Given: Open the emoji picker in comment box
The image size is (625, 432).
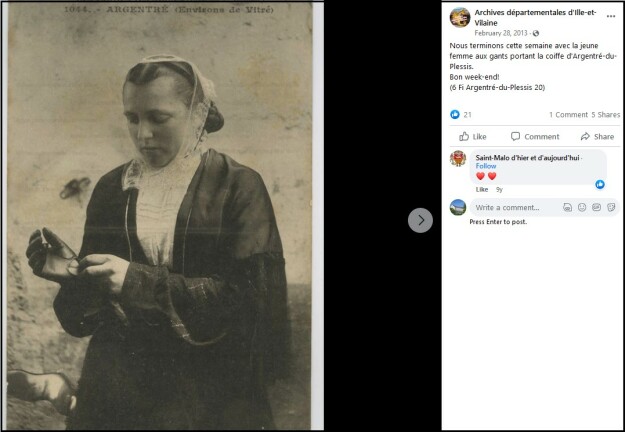Looking at the screenshot, I should pyautogui.click(x=582, y=207).
